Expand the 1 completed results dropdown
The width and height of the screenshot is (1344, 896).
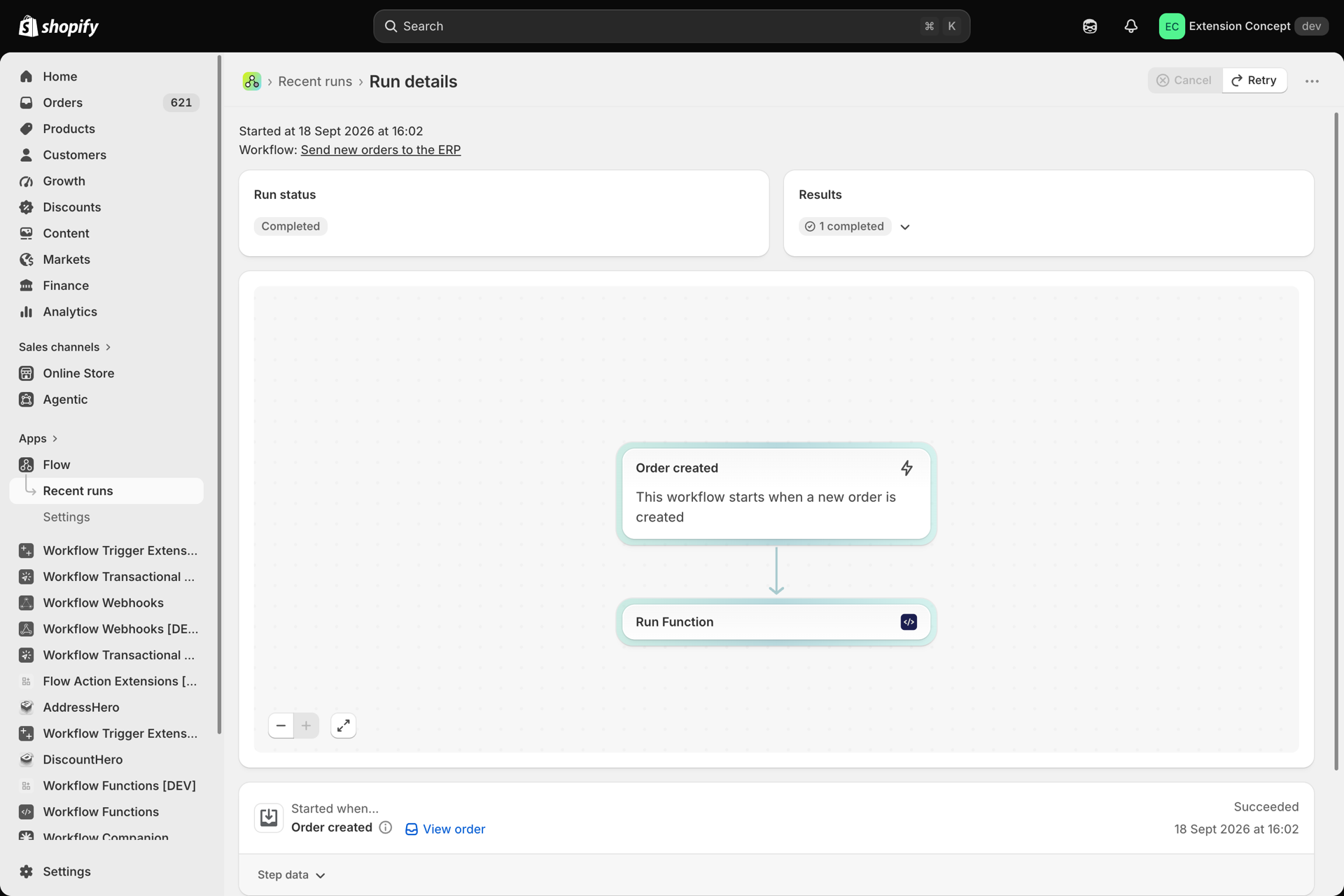[905, 227]
